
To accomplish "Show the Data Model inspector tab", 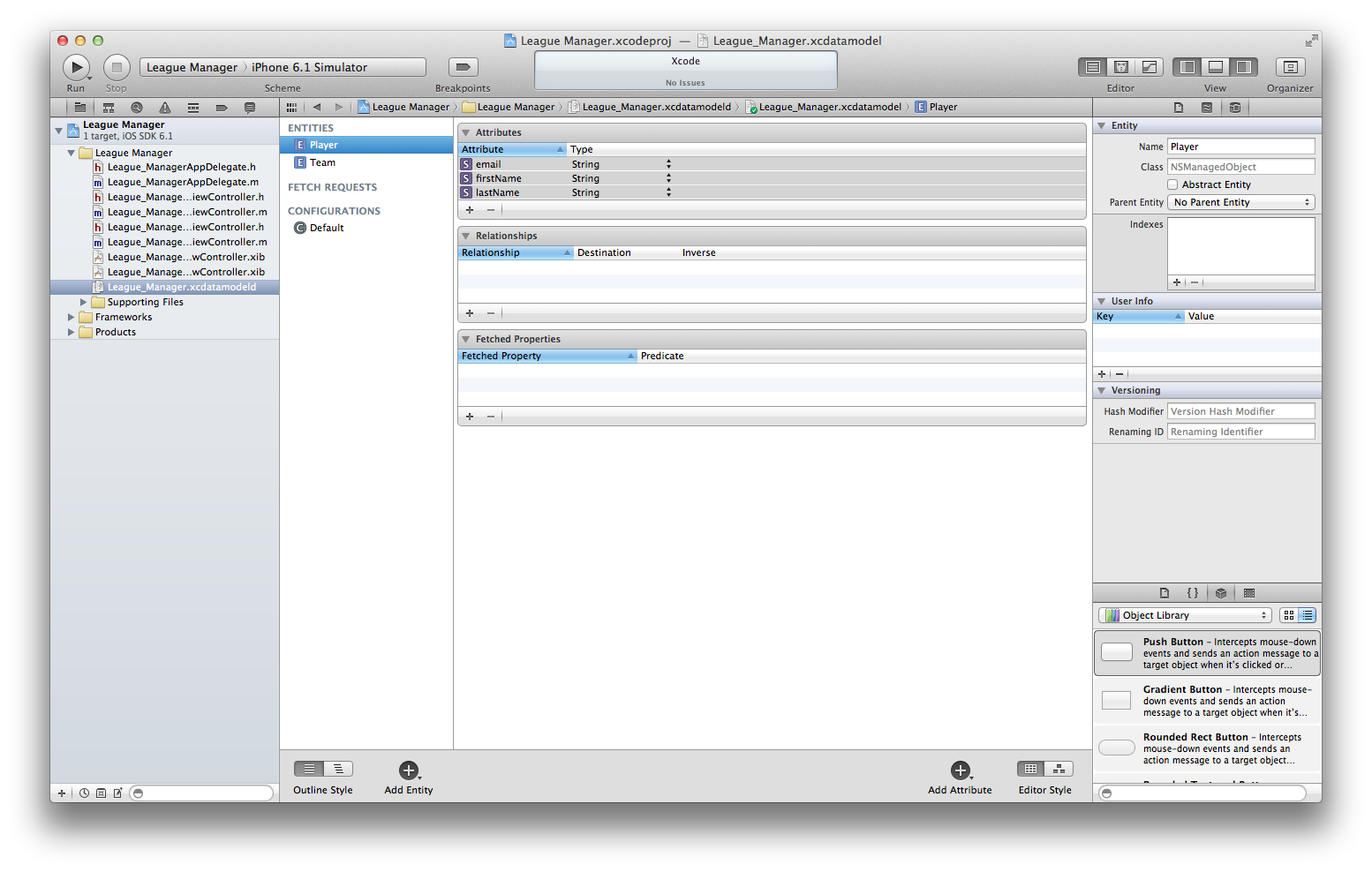I will (1235, 108).
